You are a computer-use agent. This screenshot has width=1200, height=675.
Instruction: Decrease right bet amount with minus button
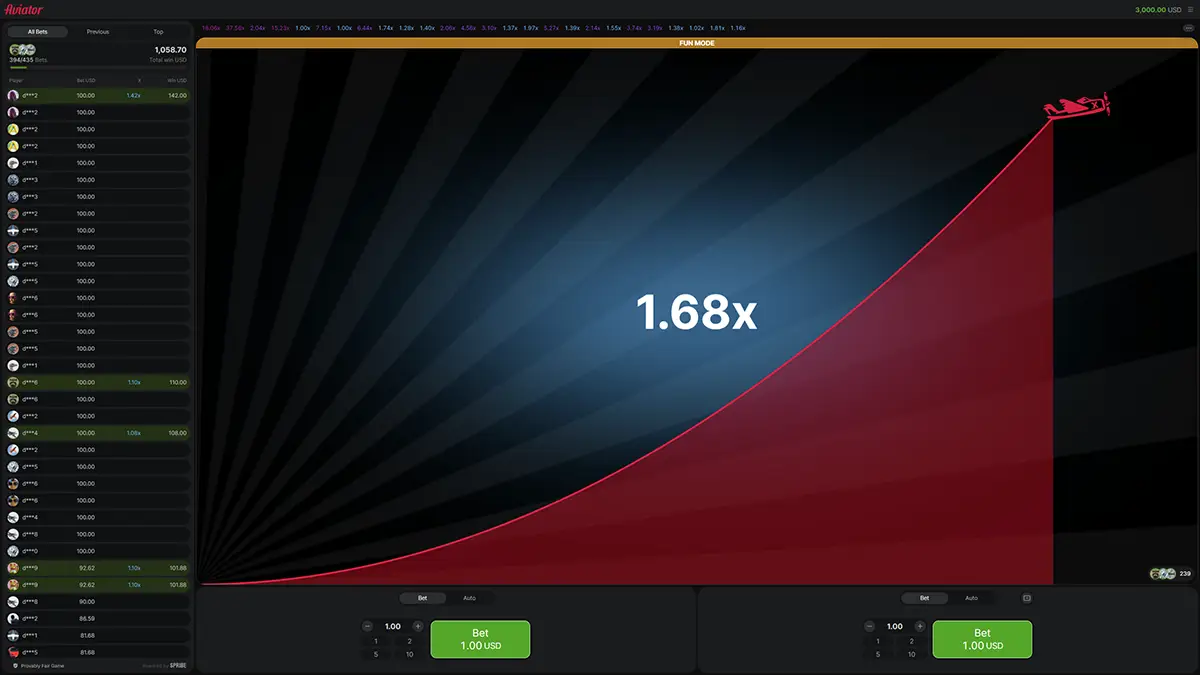coord(870,626)
